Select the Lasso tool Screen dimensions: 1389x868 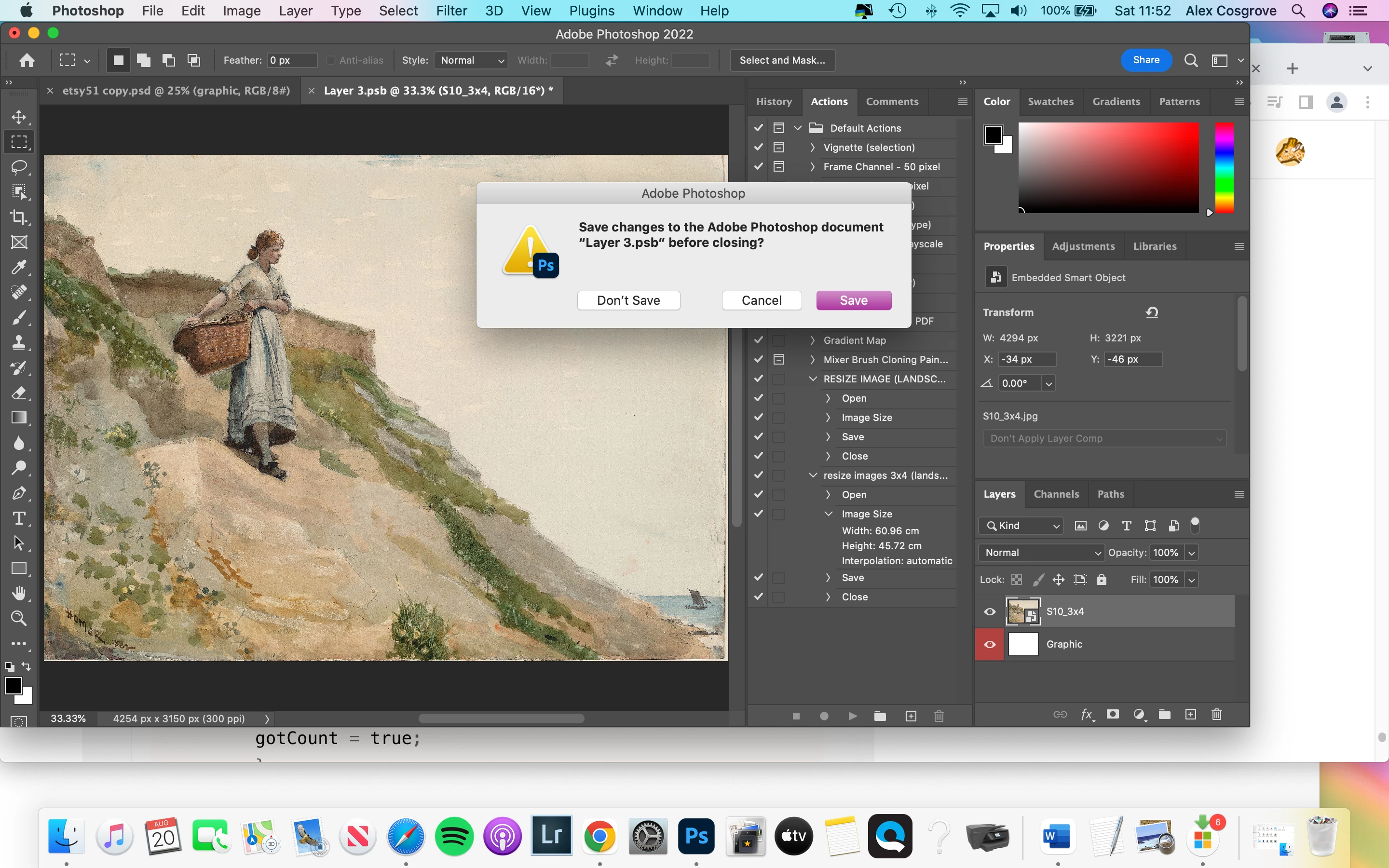(x=19, y=167)
